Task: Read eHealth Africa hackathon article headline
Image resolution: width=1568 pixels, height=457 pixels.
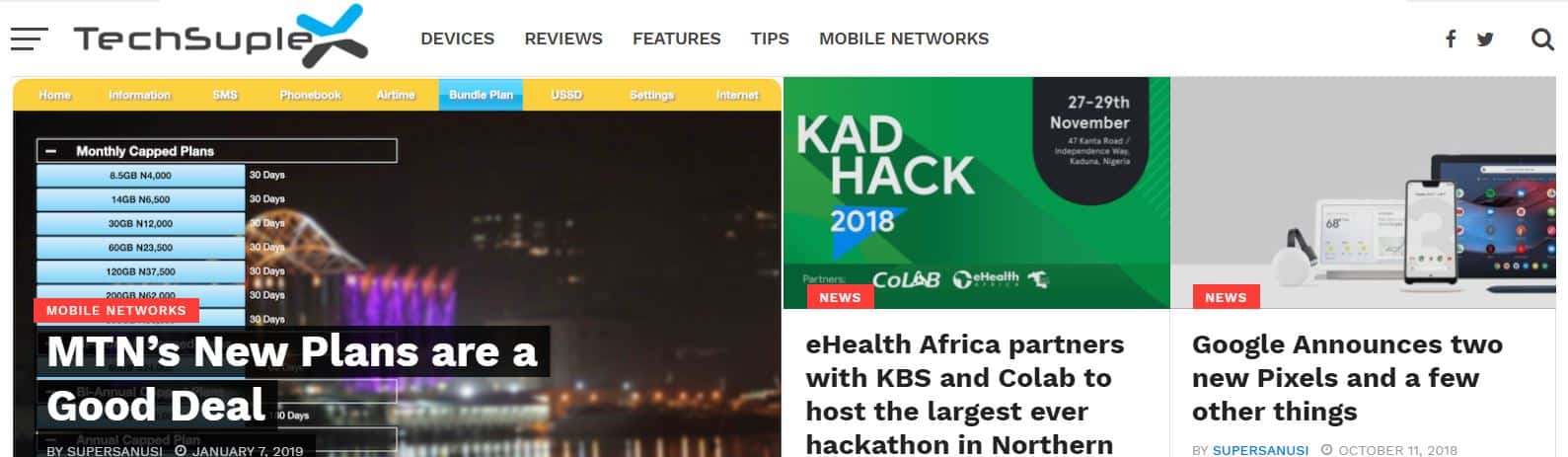Action: coord(965,395)
